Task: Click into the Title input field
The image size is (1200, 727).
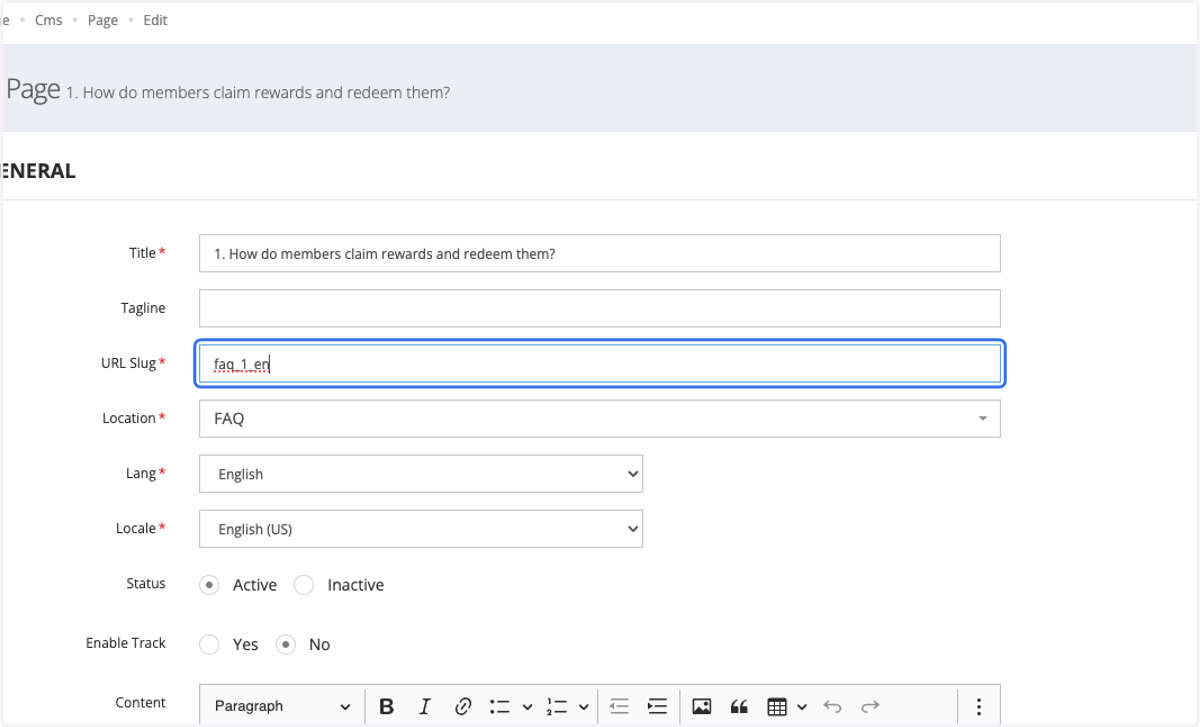Action: click(600, 253)
